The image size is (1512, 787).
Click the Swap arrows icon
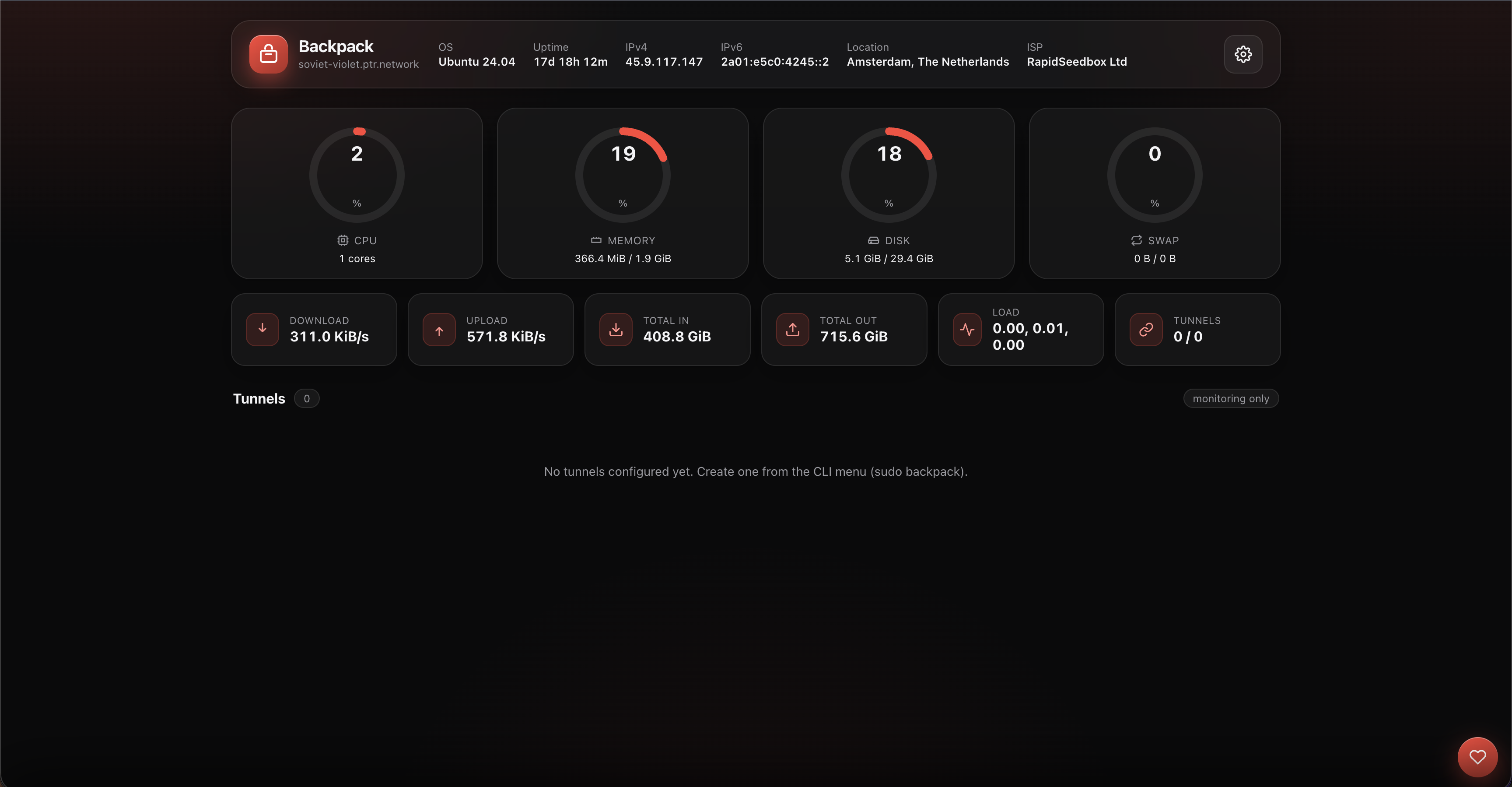pos(1136,240)
